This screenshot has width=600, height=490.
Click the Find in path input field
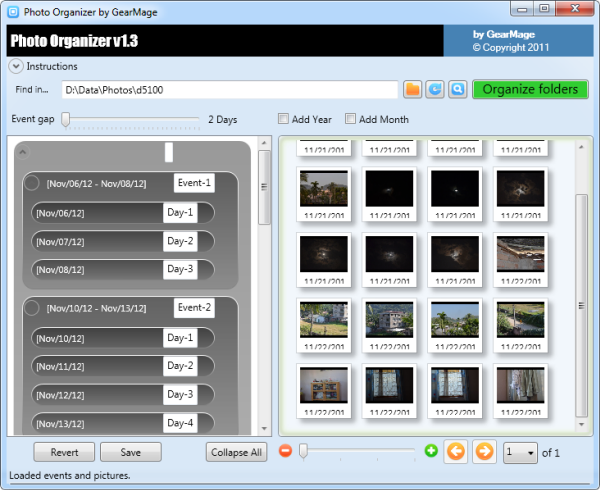230,90
